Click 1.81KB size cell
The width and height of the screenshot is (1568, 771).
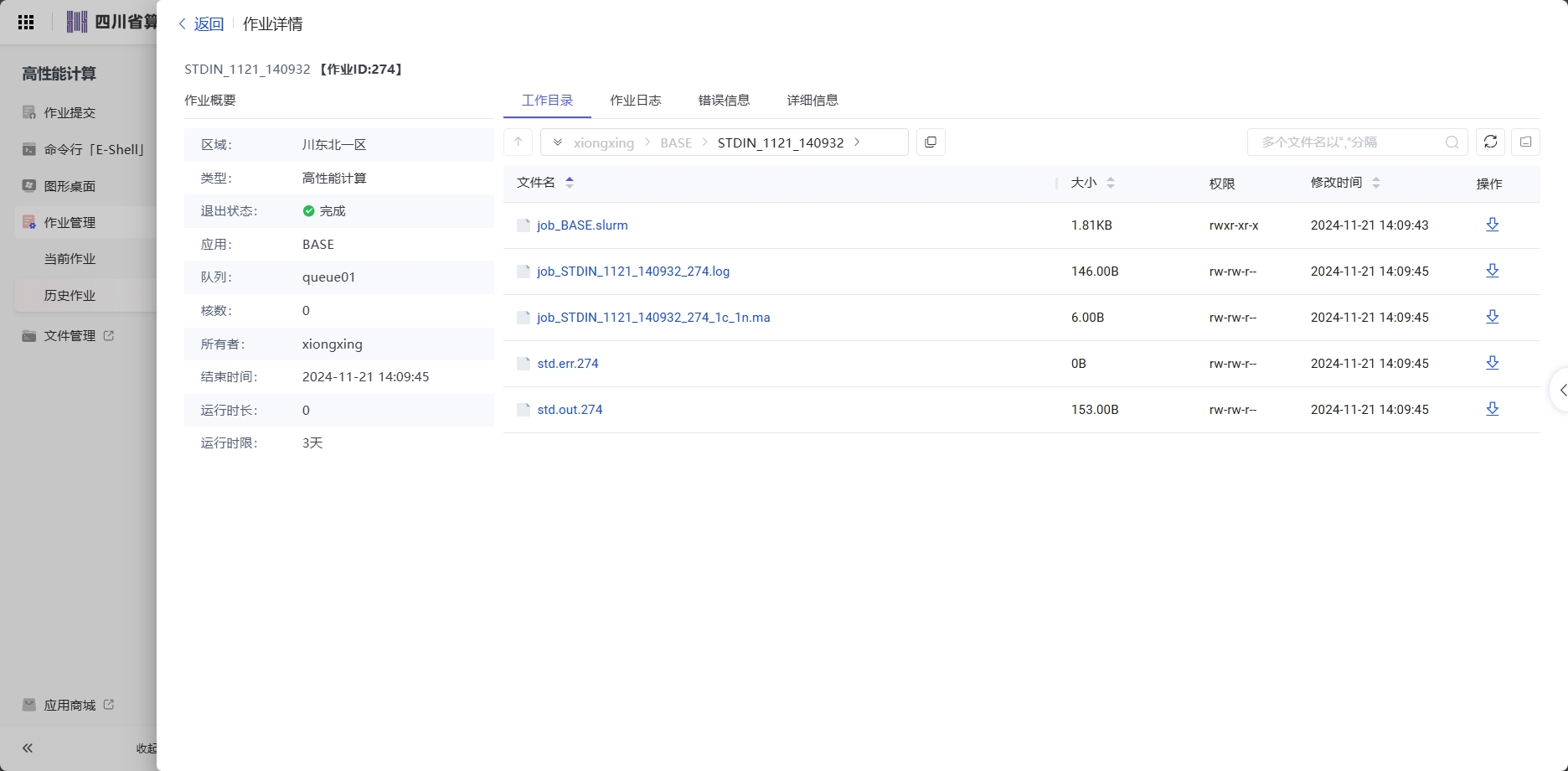(x=1091, y=225)
